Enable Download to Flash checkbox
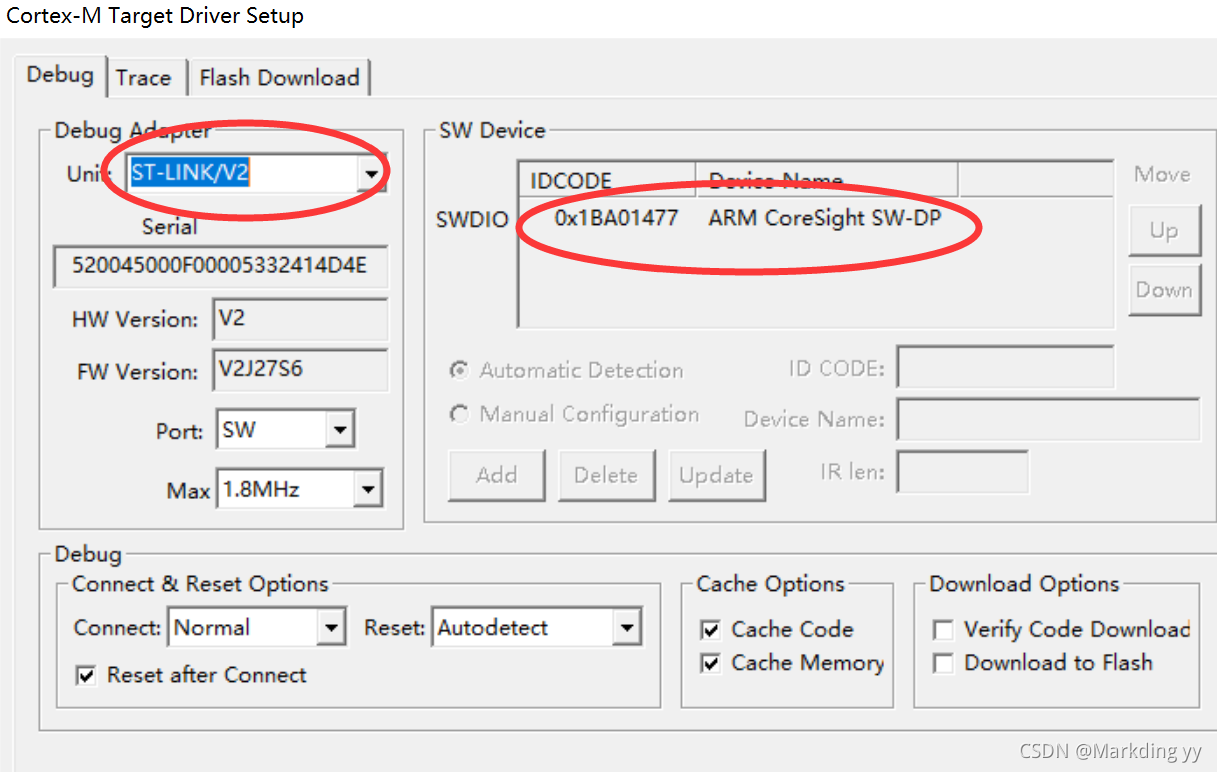This screenshot has height=772, width=1217. (942, 663)
